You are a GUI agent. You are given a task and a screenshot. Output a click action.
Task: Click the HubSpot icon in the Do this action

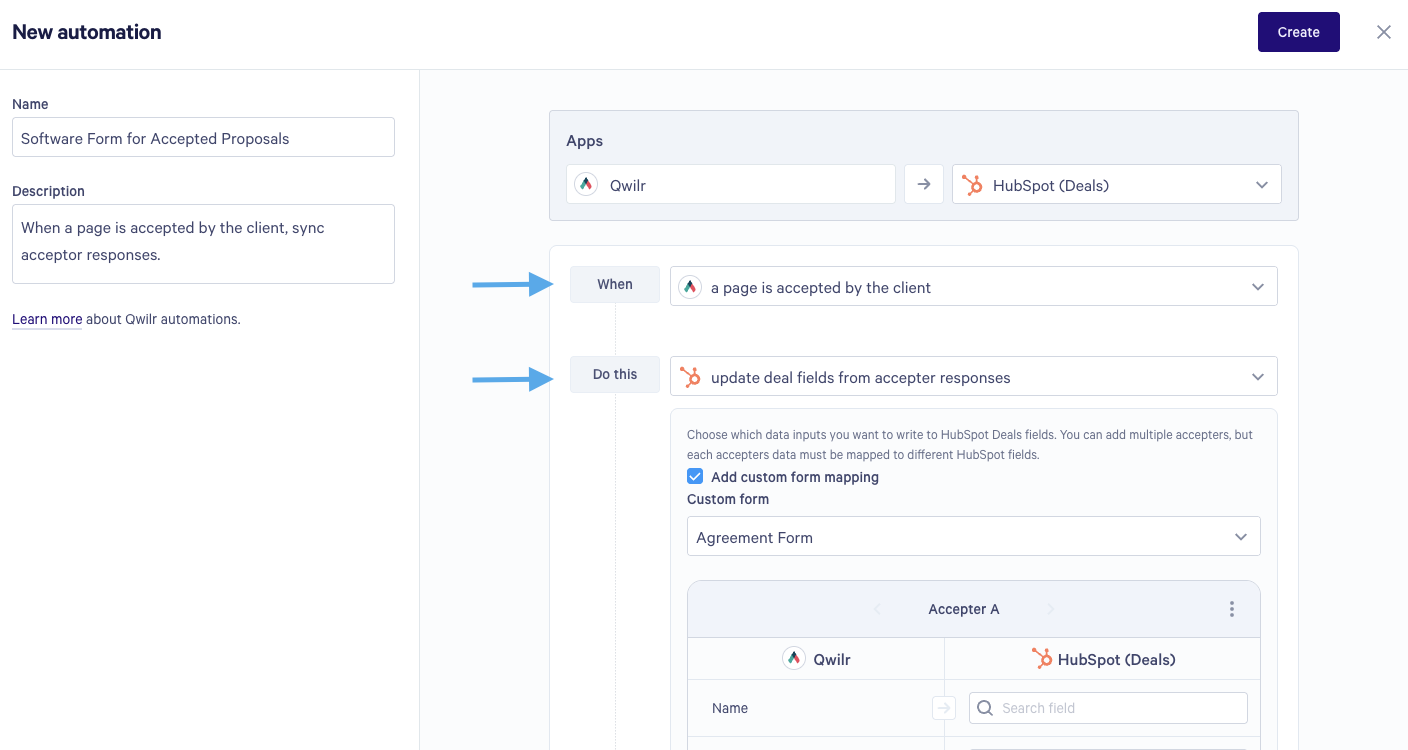[x=690, y=377]
